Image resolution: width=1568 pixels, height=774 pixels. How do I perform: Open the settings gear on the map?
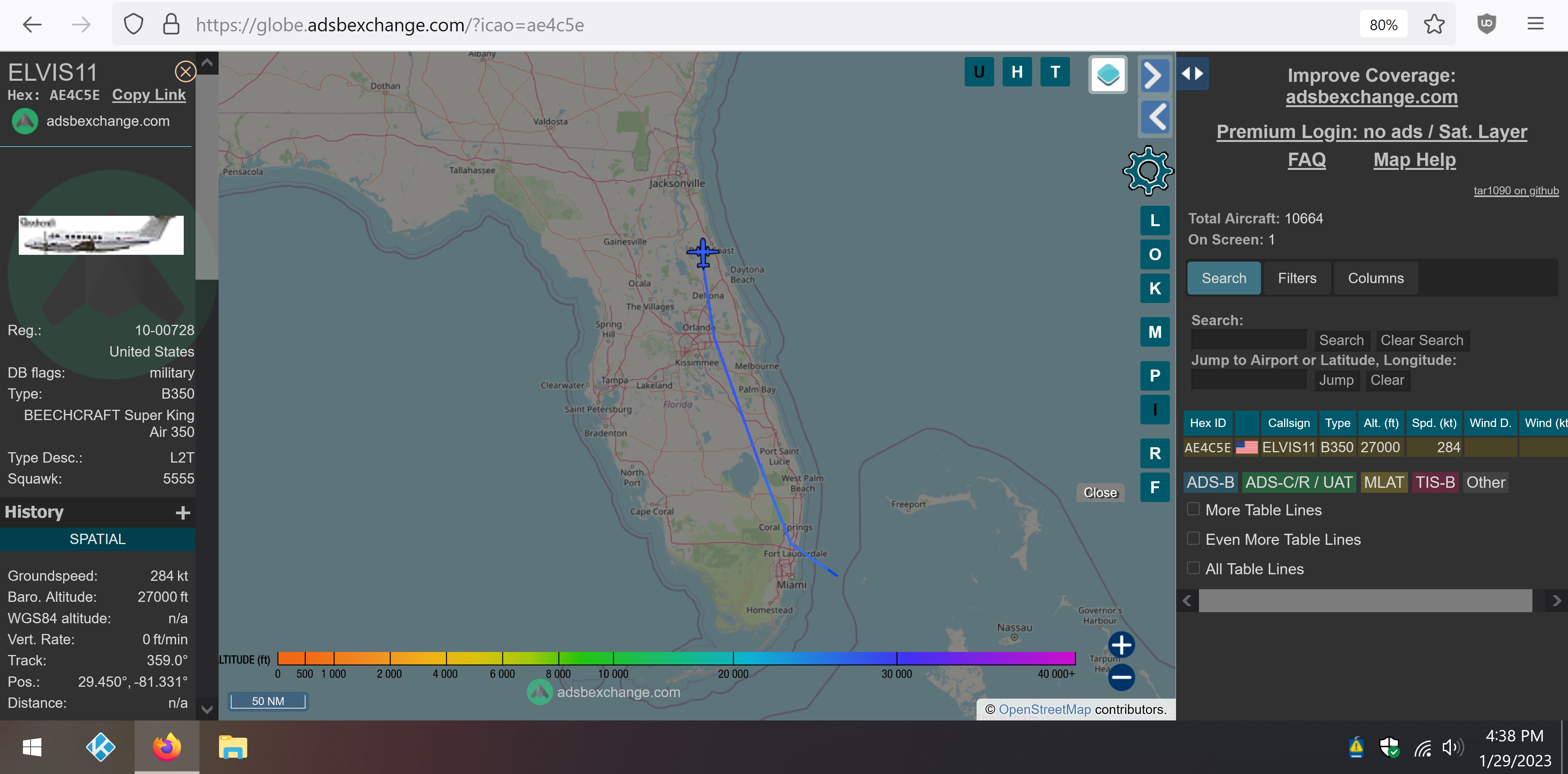(x=1147, y=171)
